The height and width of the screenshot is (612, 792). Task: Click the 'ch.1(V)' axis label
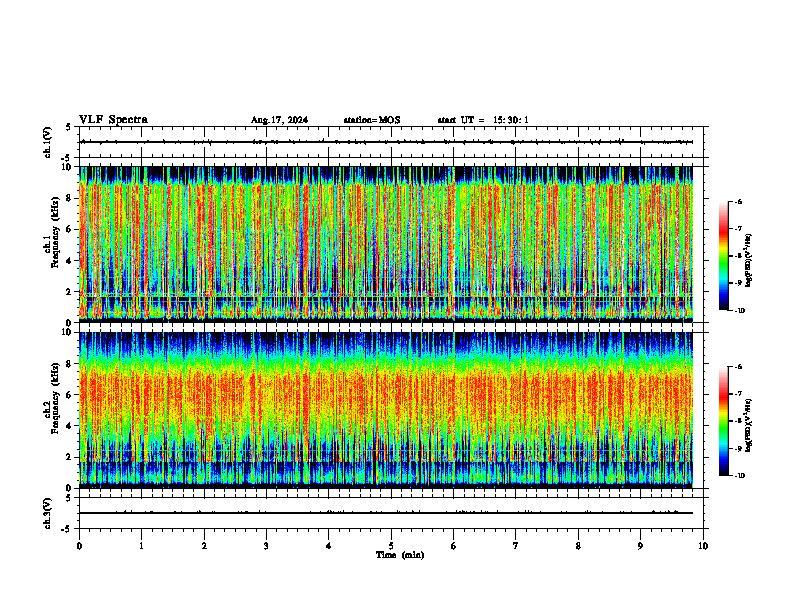[x=48, y=142]
